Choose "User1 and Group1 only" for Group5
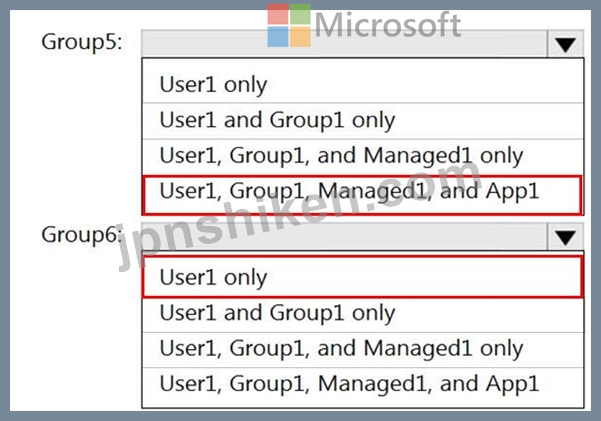The width and height of the screenshot is (601, 421). point(277,121)
